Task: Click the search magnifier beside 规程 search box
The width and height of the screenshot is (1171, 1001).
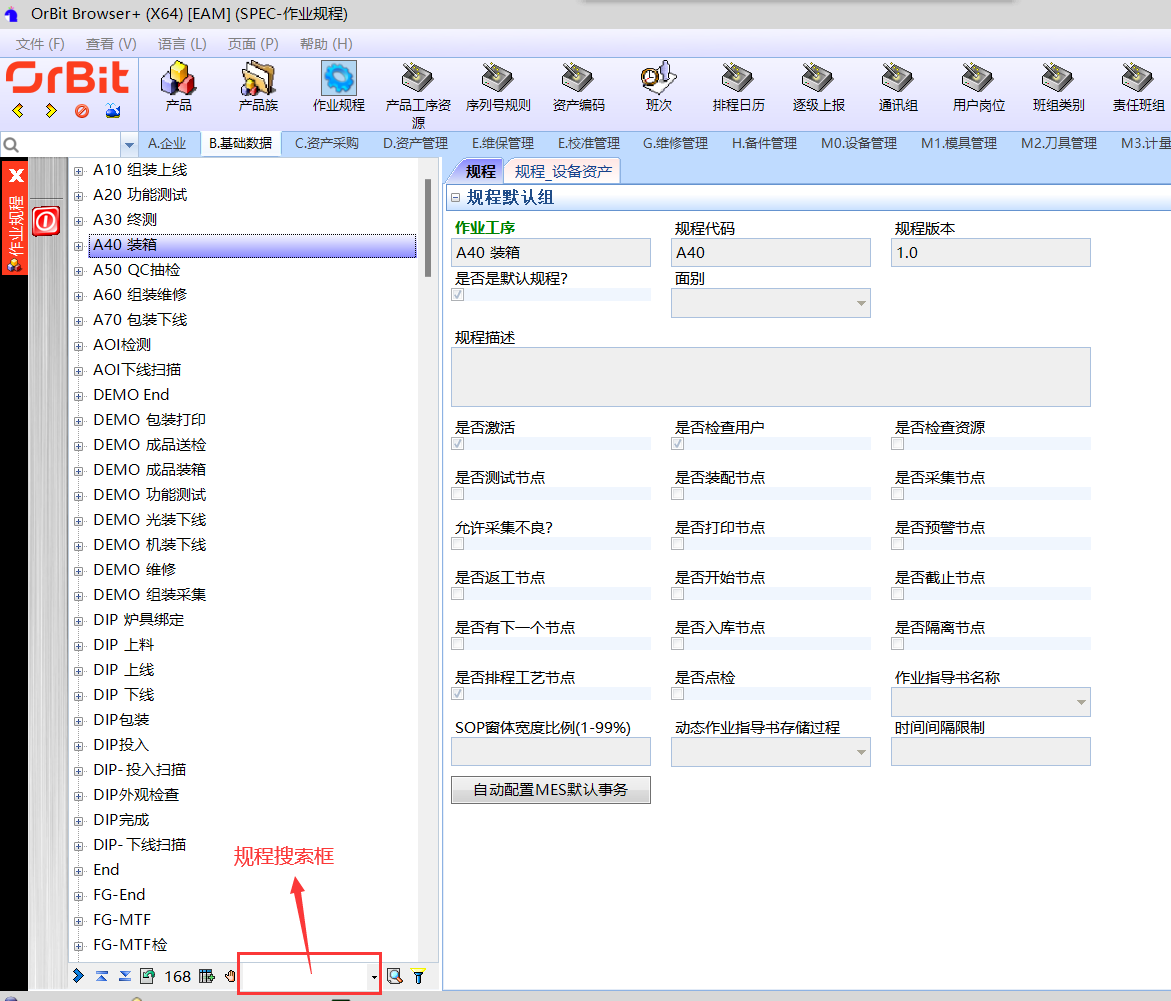Action: point(395,976)
